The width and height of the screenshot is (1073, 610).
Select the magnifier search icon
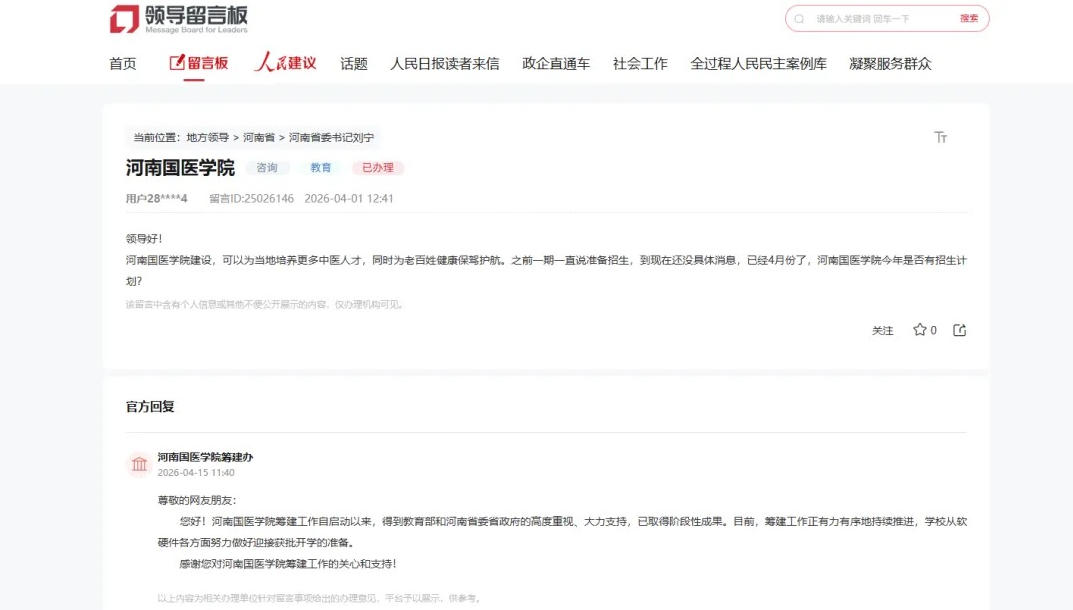(798, 18)
